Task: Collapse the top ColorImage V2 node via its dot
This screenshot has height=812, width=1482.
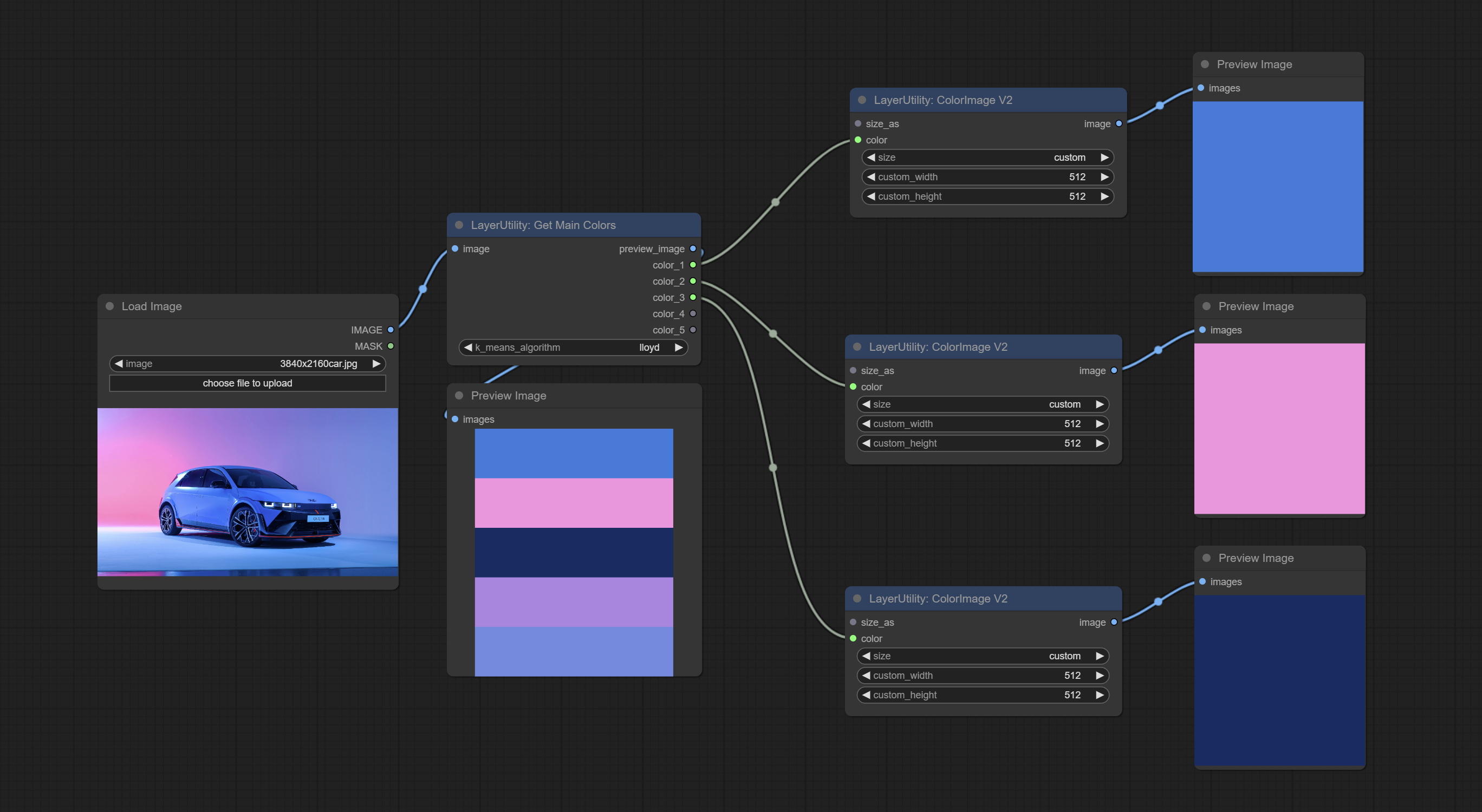Action: (862, 100)
